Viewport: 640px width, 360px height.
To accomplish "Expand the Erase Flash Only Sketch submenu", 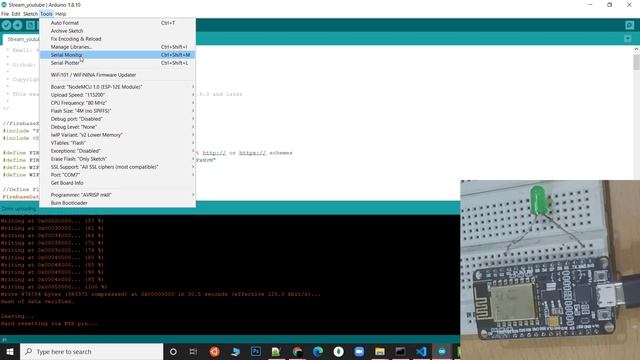I will 118,159.
